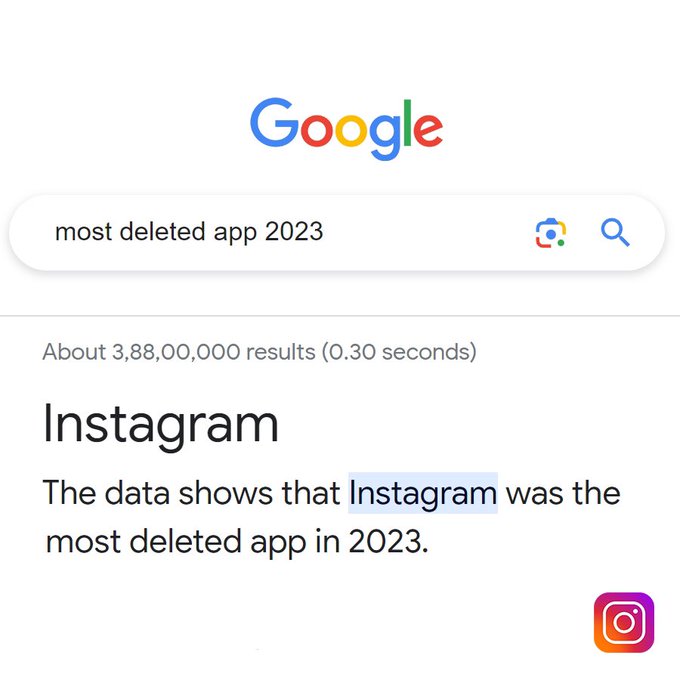Viewport: 680px width, 680px height.
Task: Click the green l in Google logo
Action: point(409,124)
